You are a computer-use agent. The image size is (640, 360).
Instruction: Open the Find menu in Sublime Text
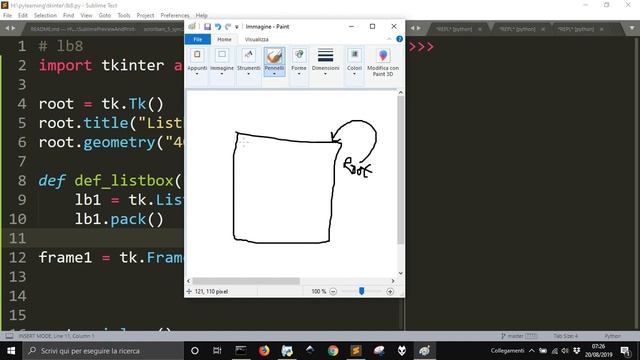(68, 16)
